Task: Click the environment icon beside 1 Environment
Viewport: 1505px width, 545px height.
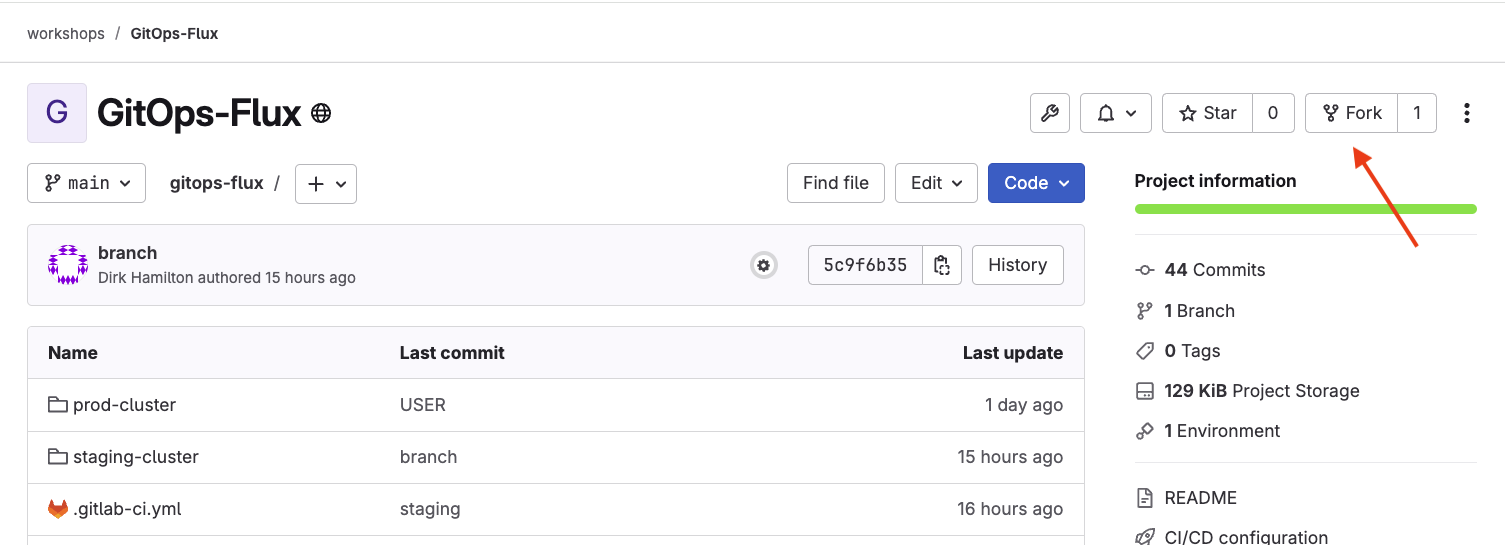Action: tap(1145, 431)
